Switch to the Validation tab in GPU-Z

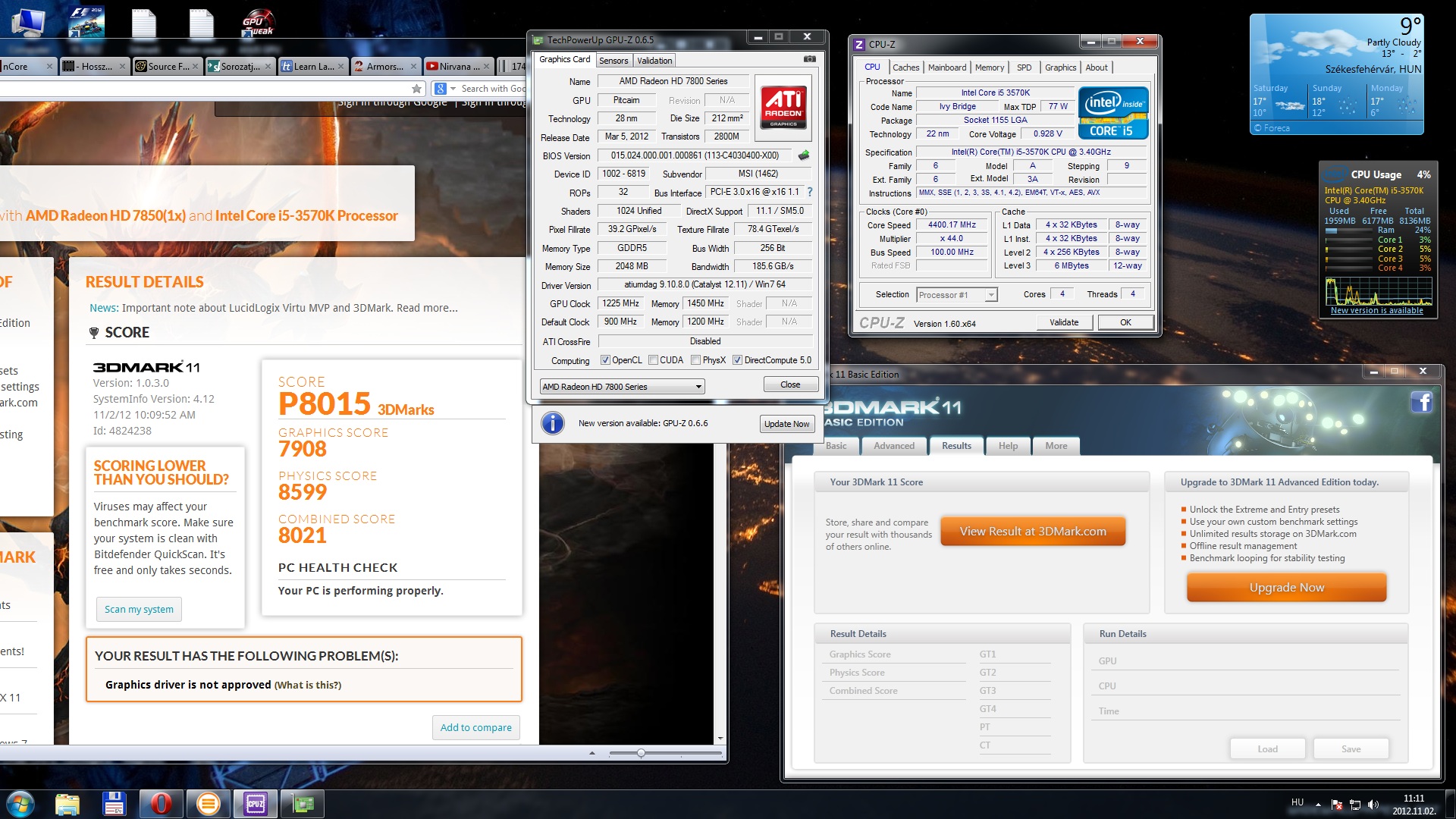click(x=654, y=61)
